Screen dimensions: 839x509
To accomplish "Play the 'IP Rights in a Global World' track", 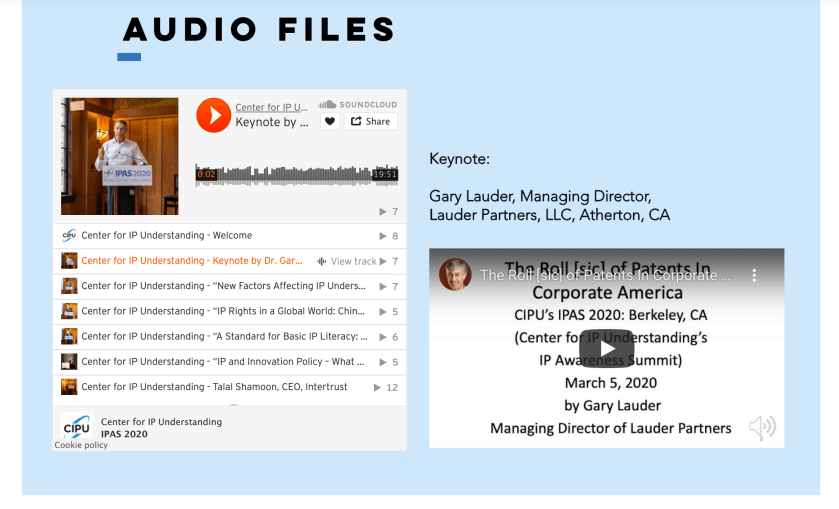I will [x=223, y=311].
